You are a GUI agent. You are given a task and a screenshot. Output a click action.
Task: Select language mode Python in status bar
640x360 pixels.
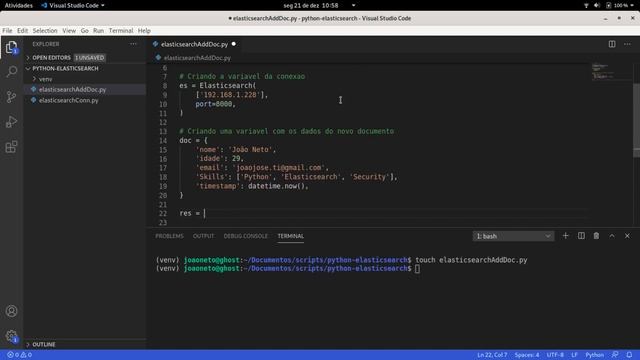594,355
